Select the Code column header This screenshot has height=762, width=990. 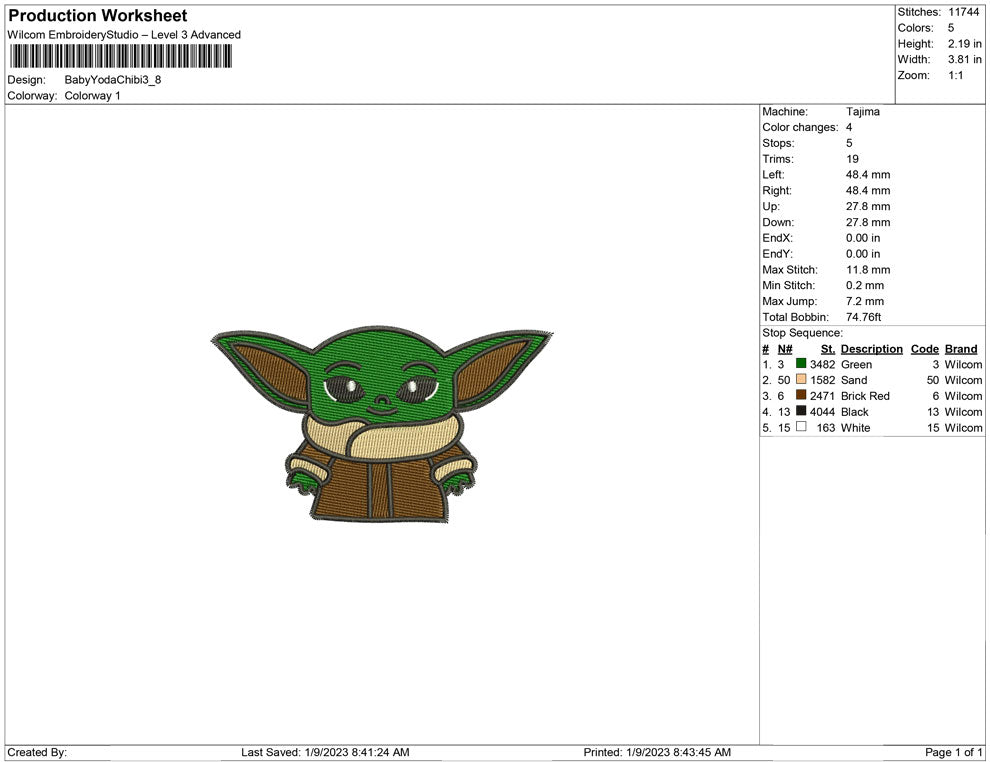click(924, 349)
